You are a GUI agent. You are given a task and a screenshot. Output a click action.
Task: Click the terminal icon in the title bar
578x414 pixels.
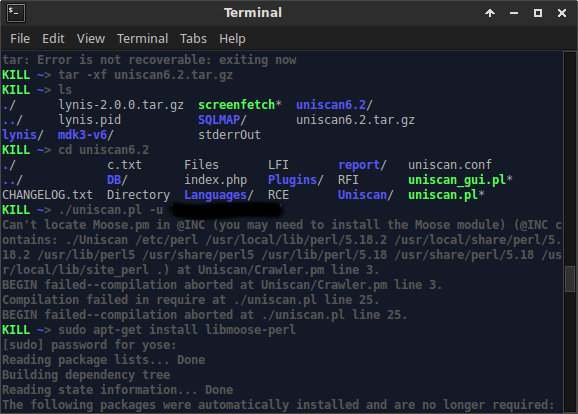click(x=16, y=13)
